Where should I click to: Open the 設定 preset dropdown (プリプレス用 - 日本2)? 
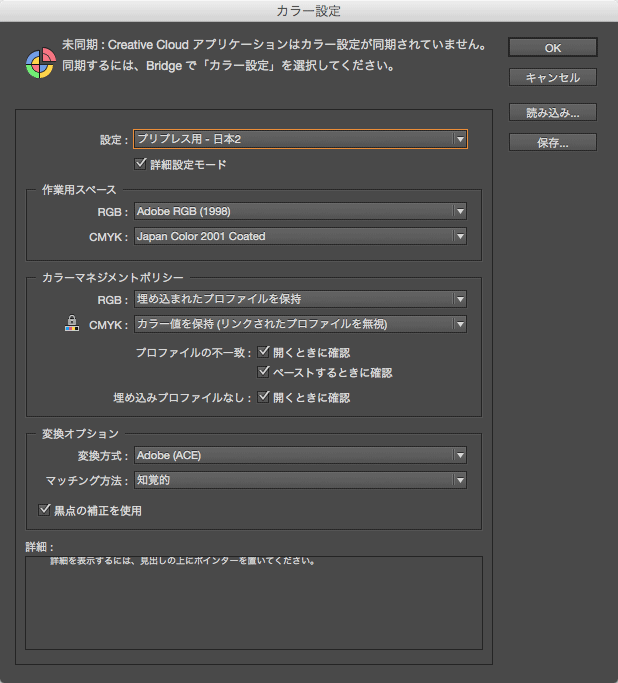(x=300, y=139)
